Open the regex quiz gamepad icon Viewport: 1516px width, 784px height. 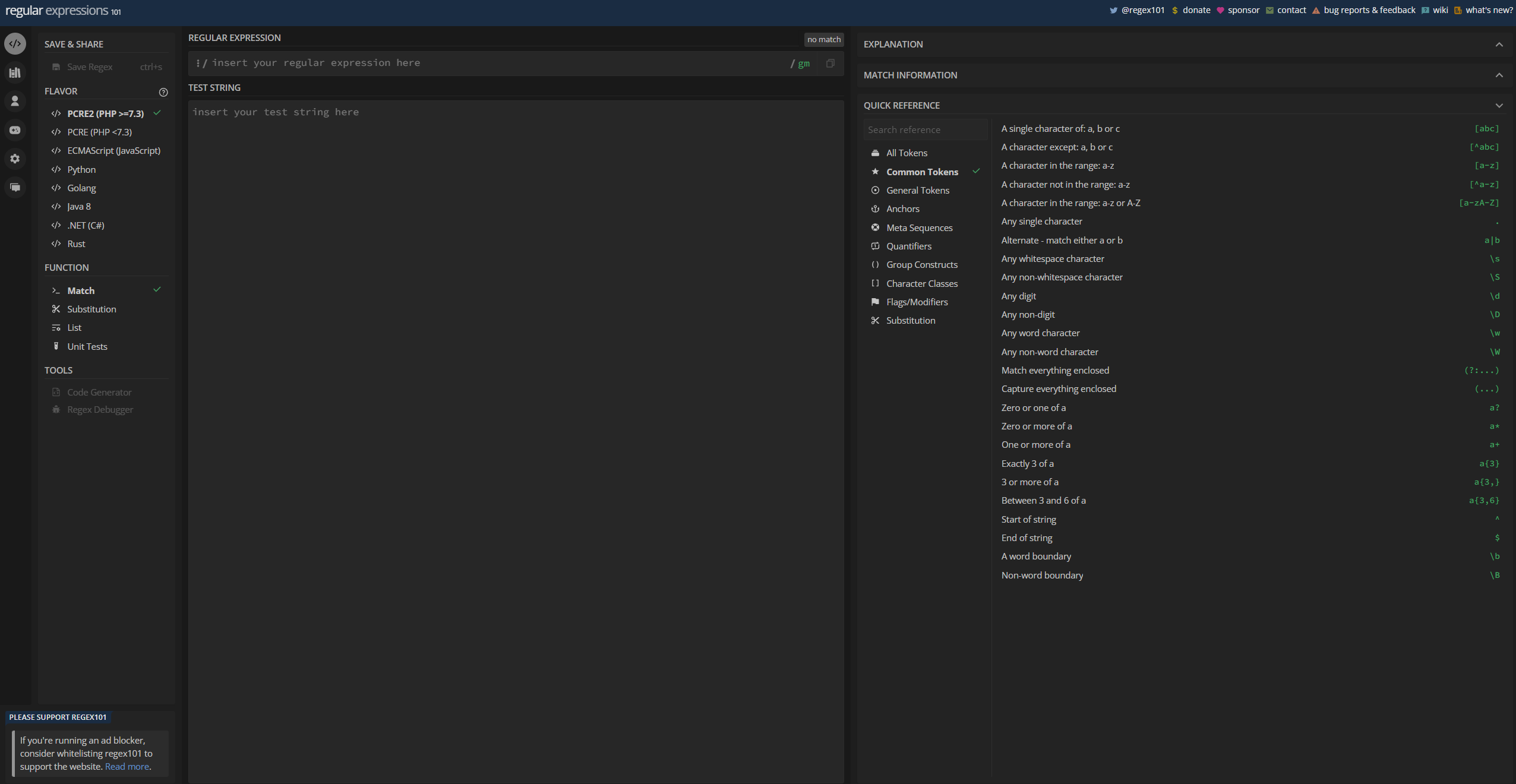(x=15, y=130)
